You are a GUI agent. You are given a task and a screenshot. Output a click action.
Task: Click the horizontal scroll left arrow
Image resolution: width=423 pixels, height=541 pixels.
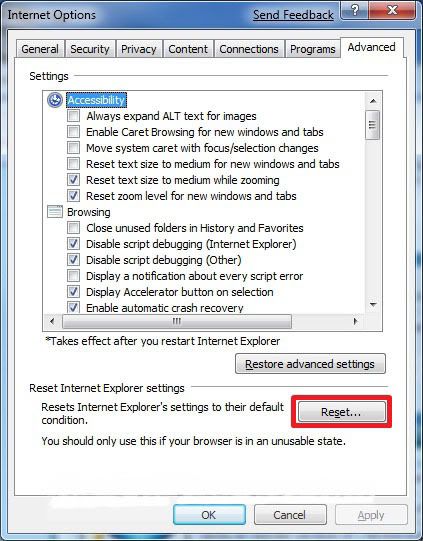click(x=52, y=322)
